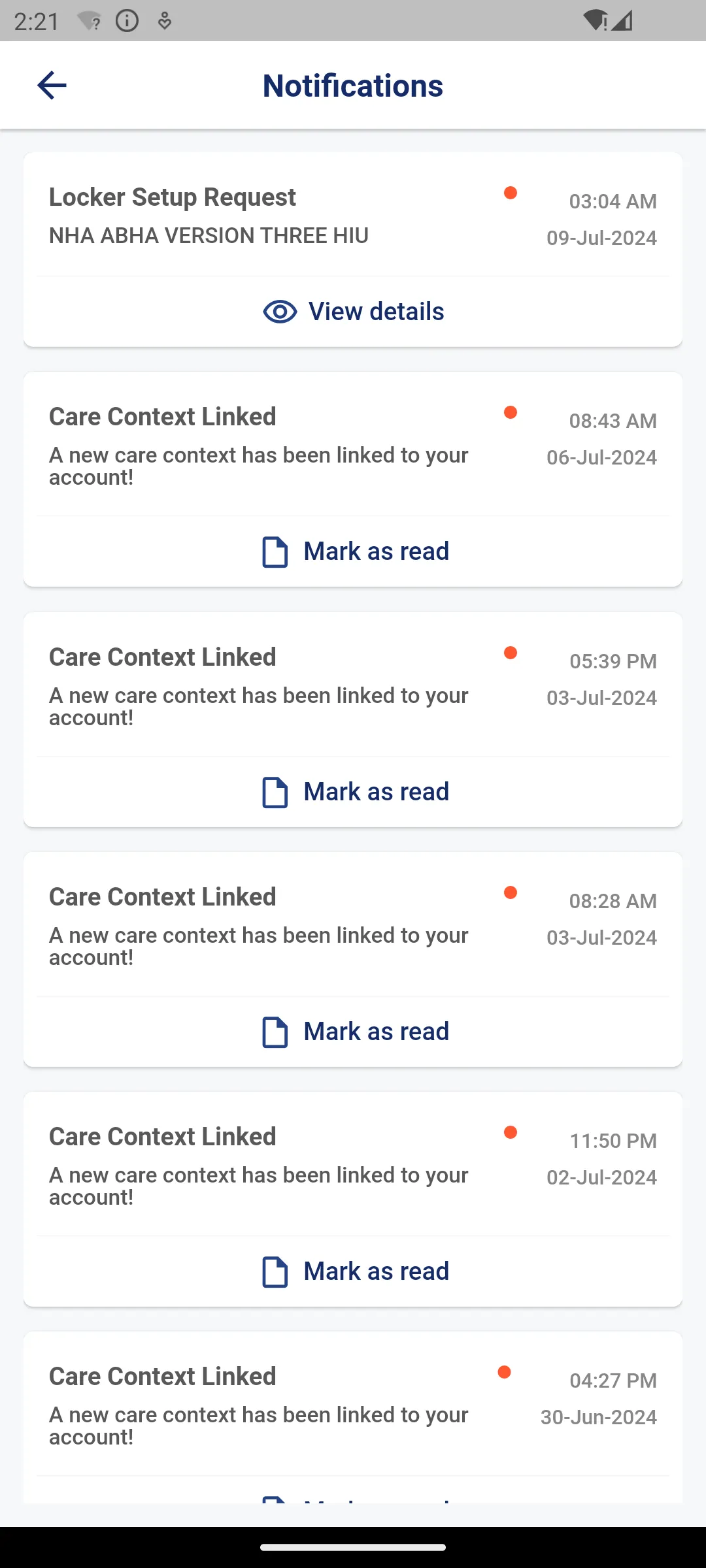Tap the 03-Jul-2024 date on 05:39 PM card
This screenshot has height=1568, width=706.
point(601,698)
